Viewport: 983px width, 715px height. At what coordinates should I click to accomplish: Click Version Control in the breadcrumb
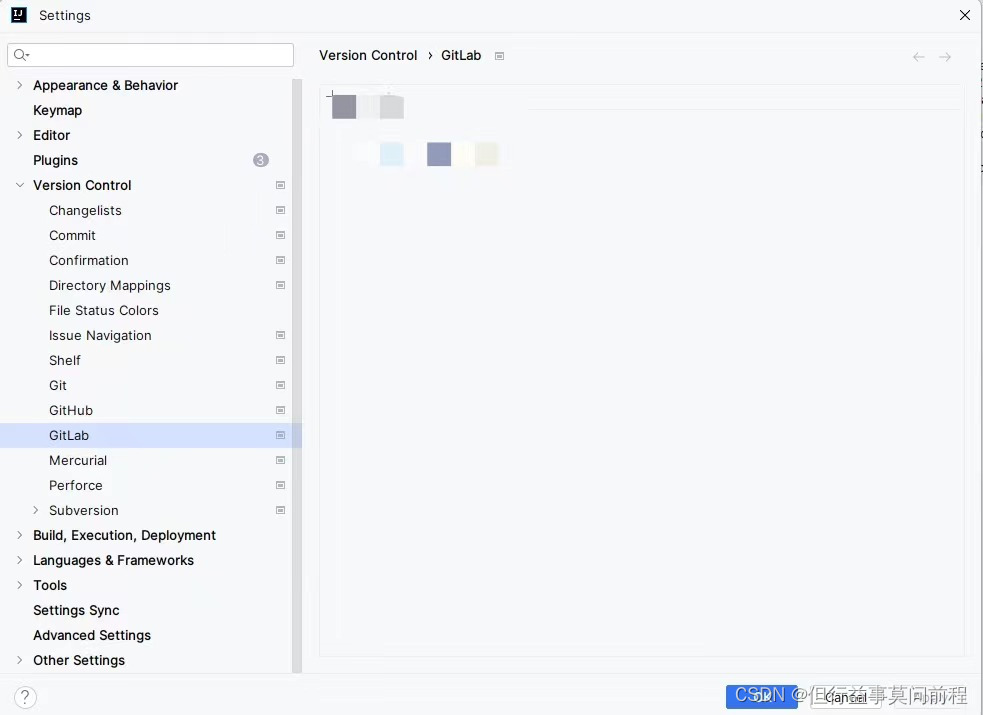point(368,56)
